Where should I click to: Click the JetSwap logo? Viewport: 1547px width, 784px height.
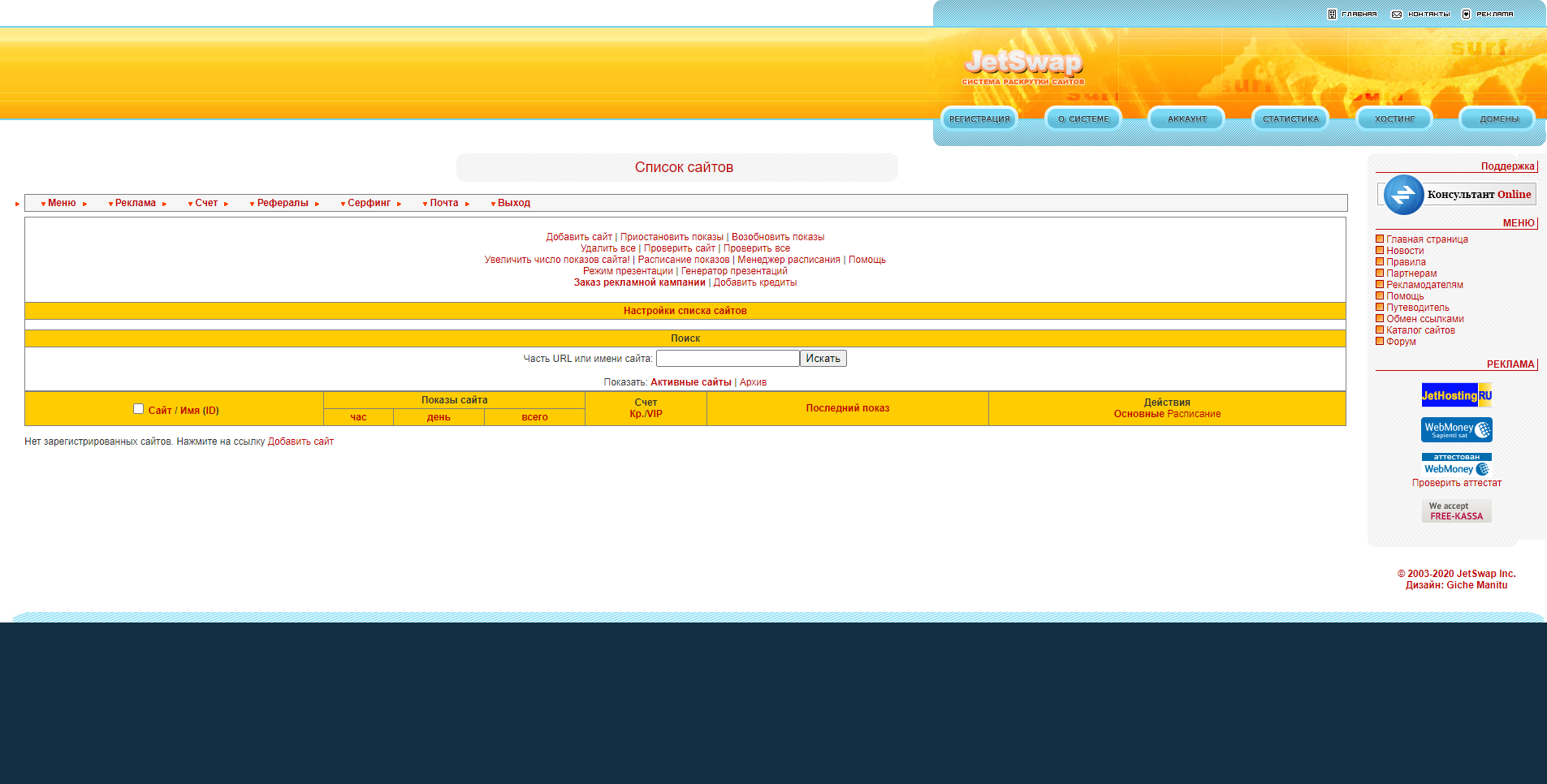pyautogui.click(x=1023, y=66)
